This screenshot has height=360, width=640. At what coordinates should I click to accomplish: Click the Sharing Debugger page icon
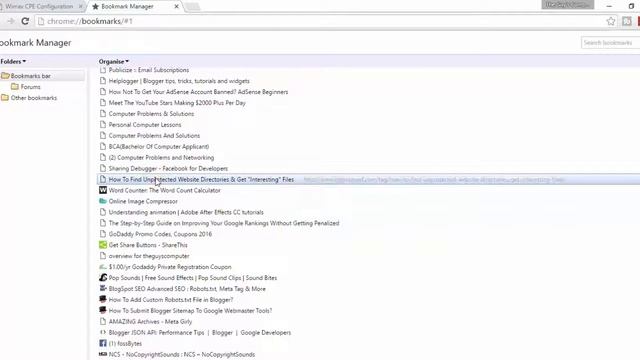[x=103, y=168]
